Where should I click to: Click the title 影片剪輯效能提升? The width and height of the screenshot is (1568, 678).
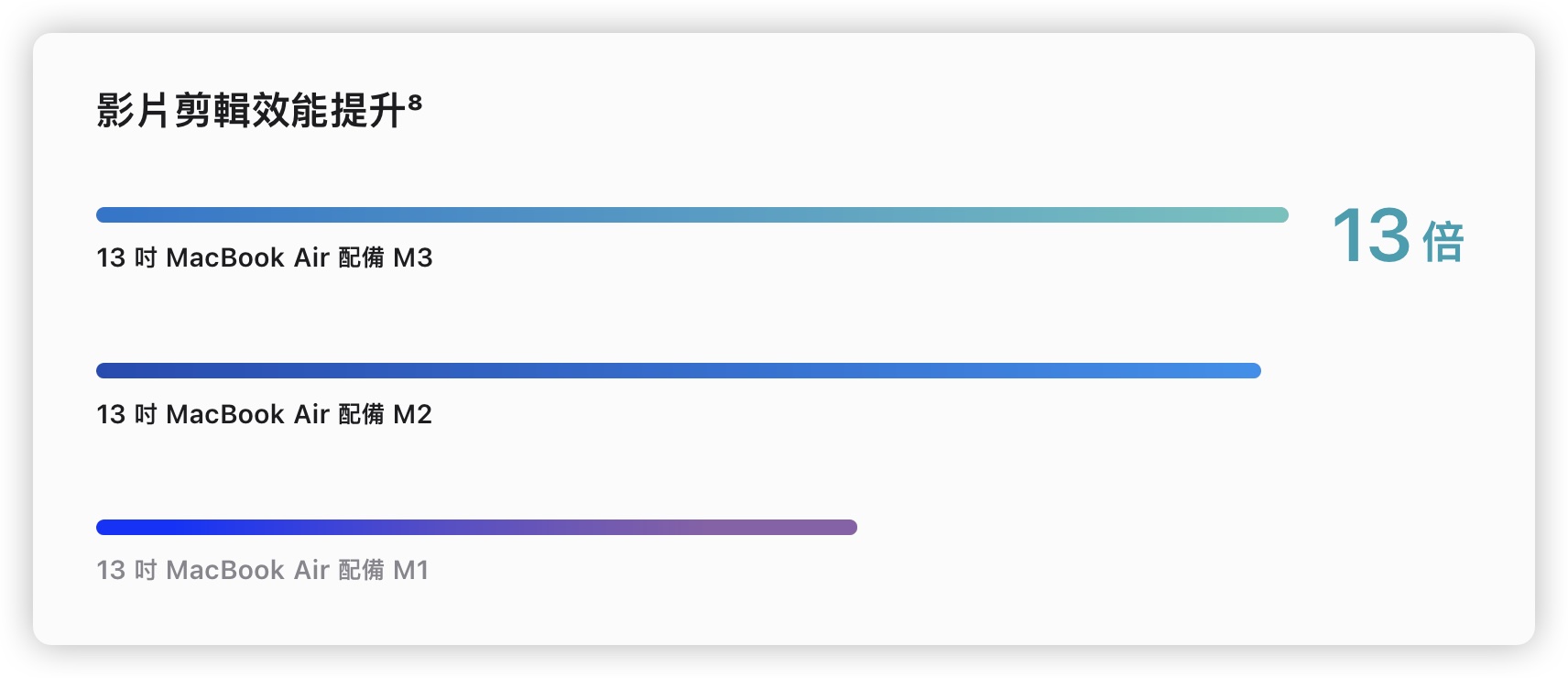[x=252, y=111]
